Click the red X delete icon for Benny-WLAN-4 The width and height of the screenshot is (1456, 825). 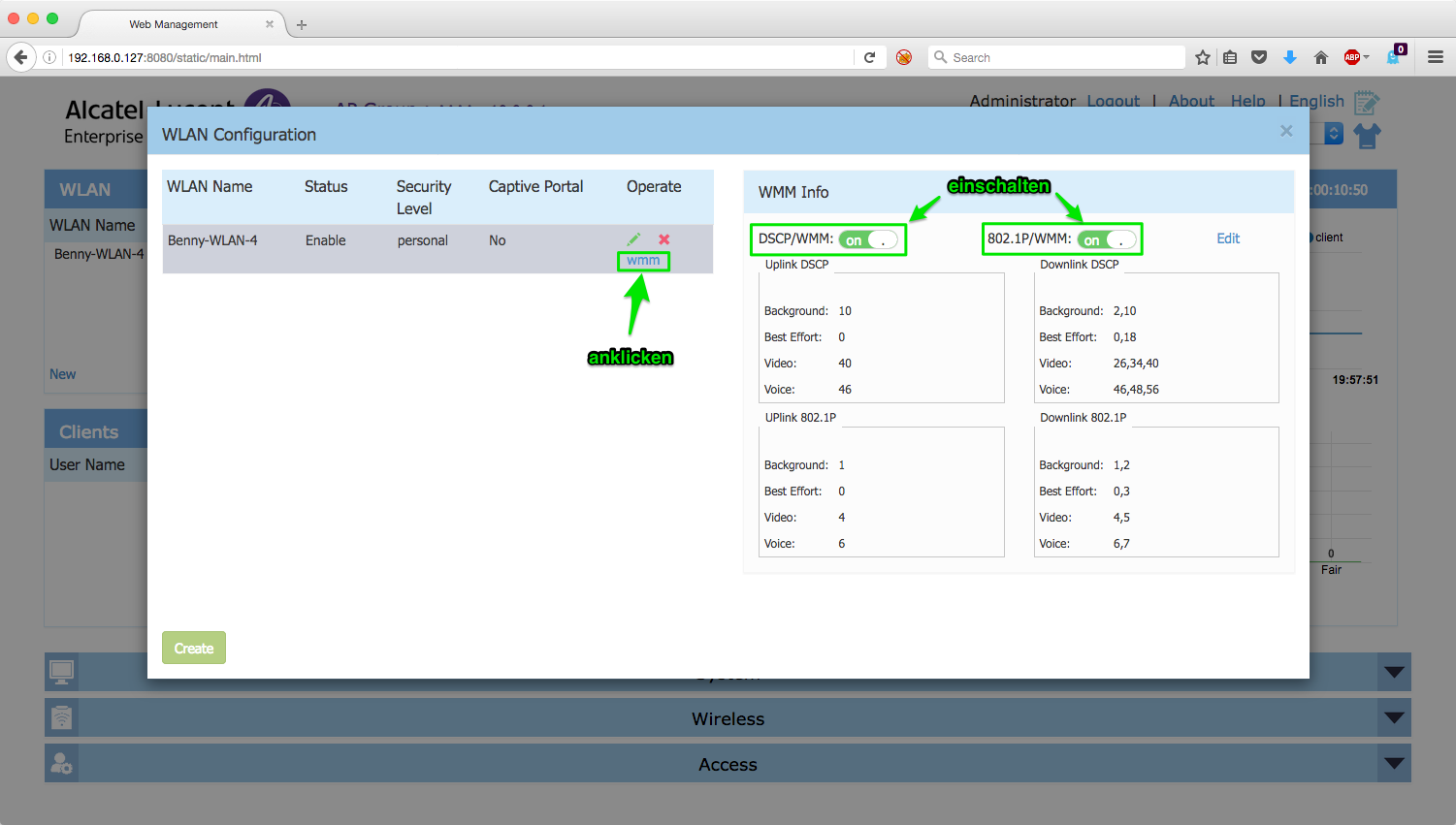664,239
